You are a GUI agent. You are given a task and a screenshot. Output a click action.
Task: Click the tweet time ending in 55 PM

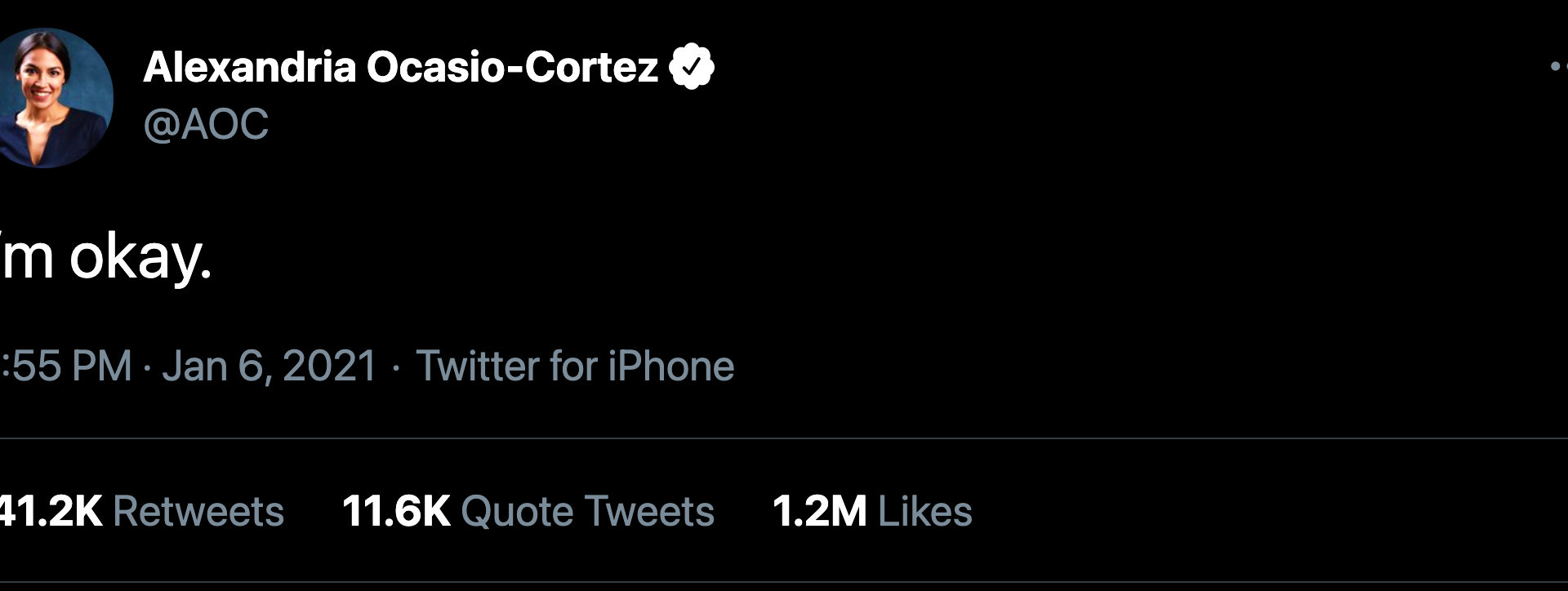[x=65, y=366]
